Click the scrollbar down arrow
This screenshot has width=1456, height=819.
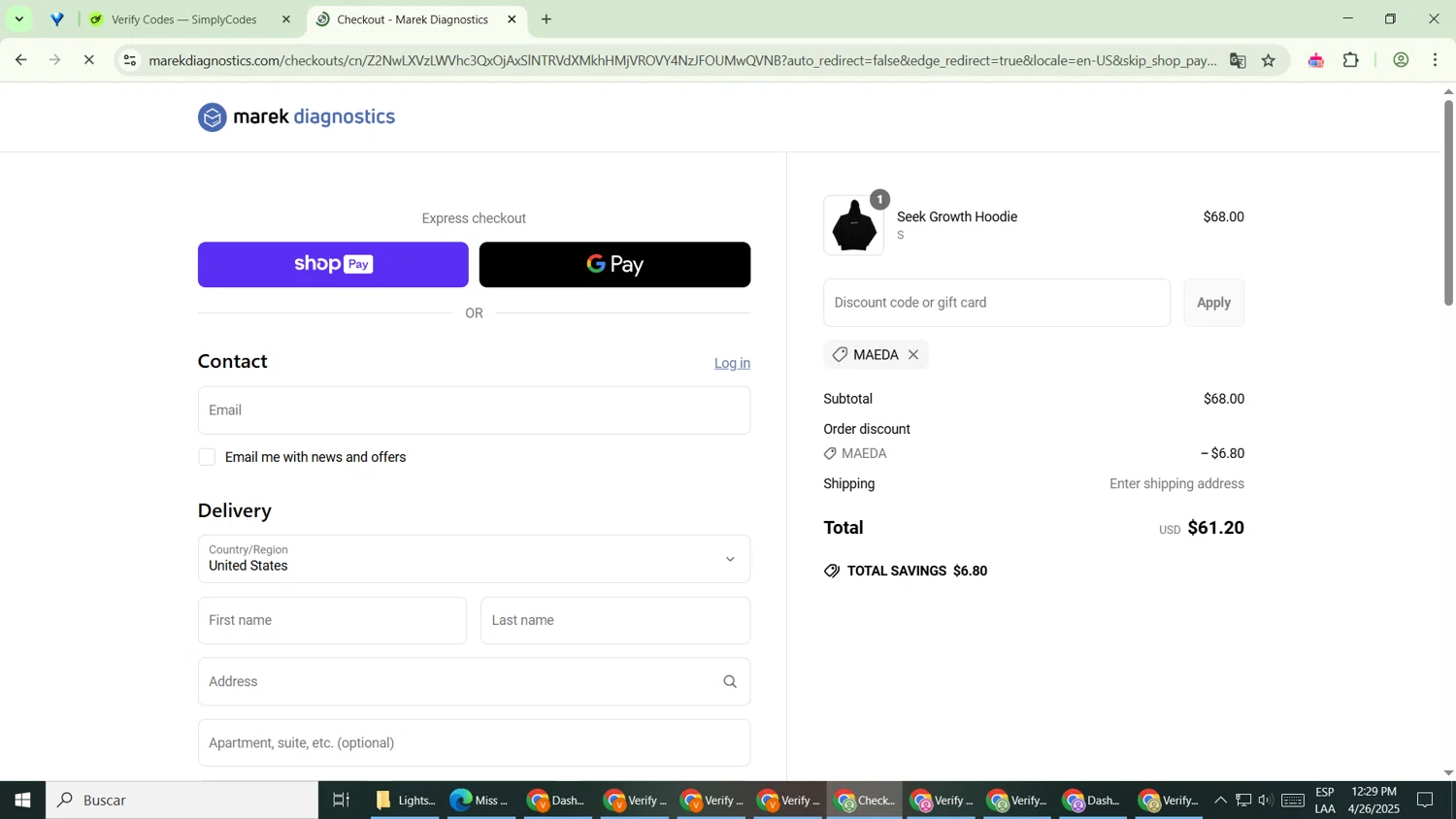point(1448,773)
